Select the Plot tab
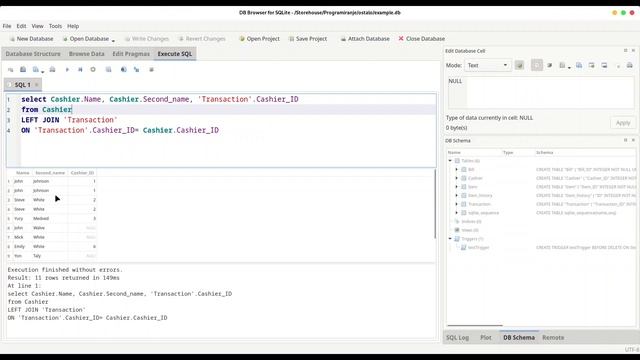This screenshot has height=360, width=640. coord(486,338)
